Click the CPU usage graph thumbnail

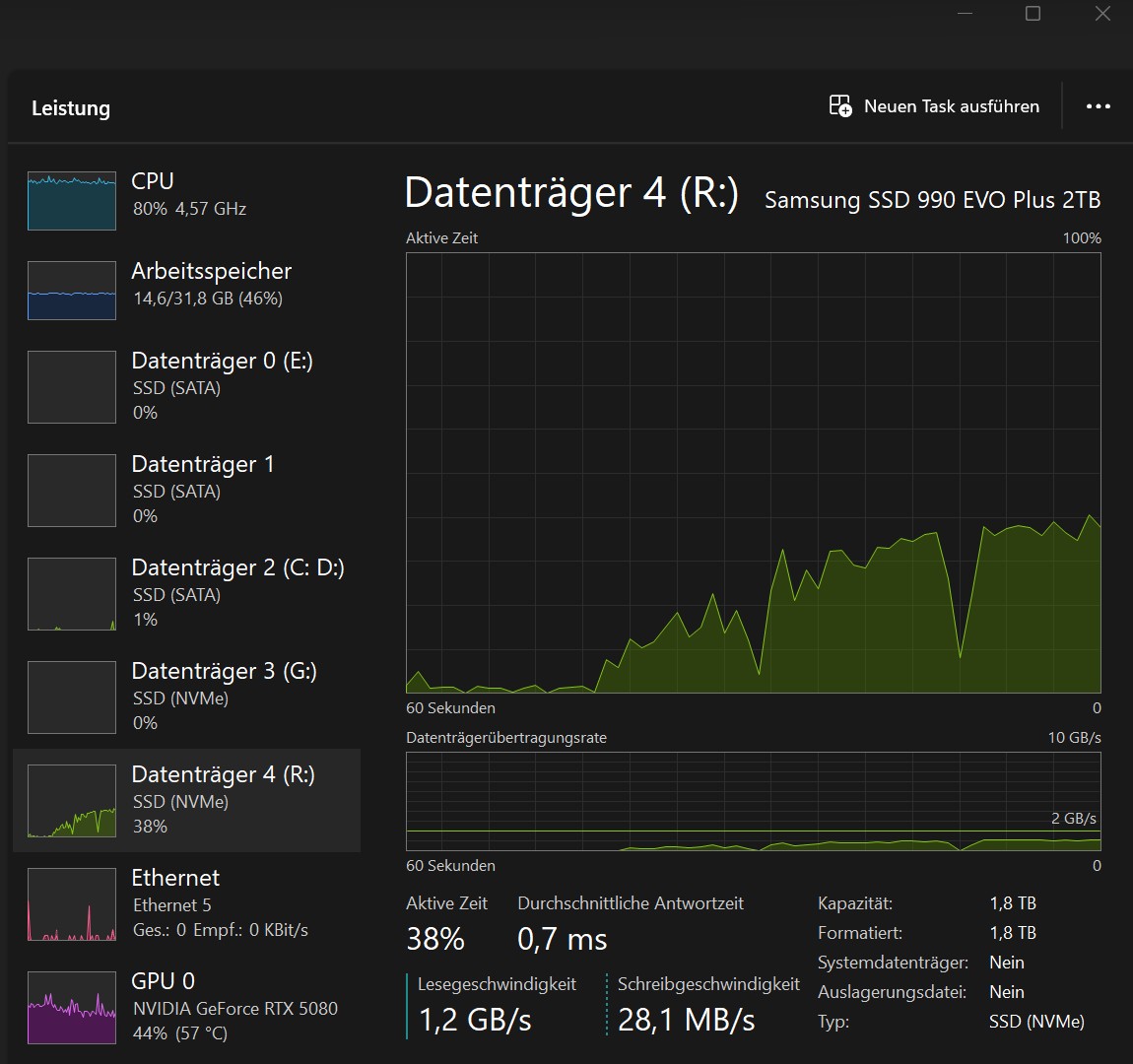click(x=72, y=201)
